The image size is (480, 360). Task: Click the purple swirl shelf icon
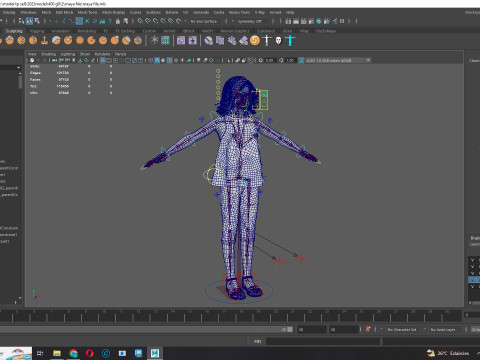[181, 41]
